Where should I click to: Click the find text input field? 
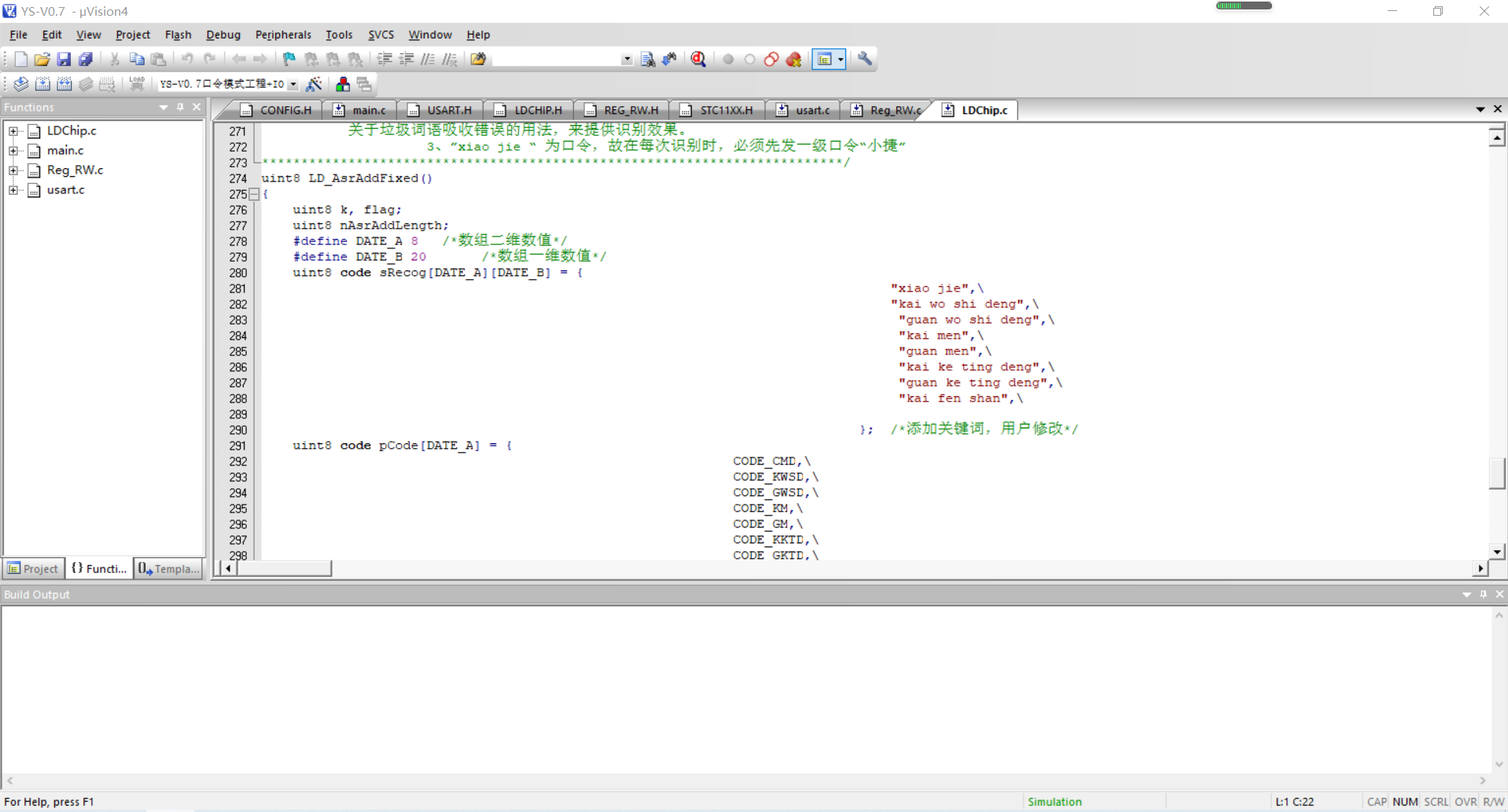coord(557,59)
